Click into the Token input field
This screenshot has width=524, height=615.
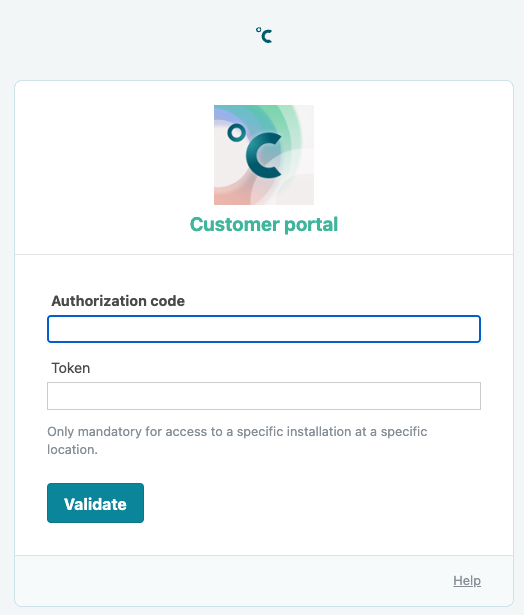[x=264, y=396]
